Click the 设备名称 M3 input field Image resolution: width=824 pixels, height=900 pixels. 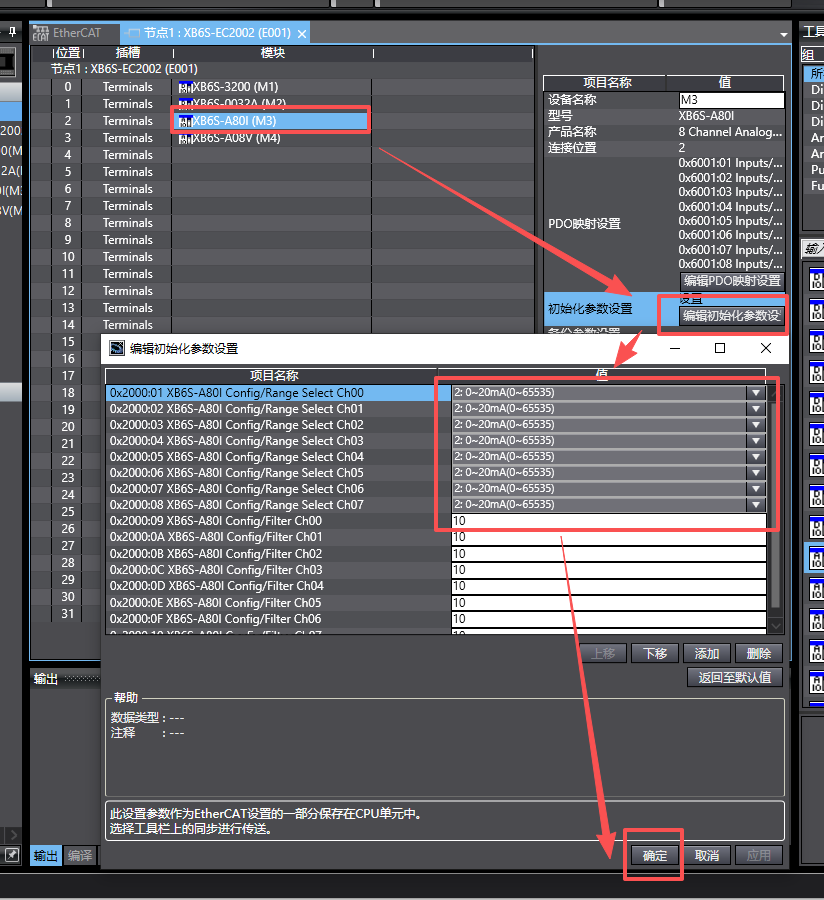click(731, 100)
